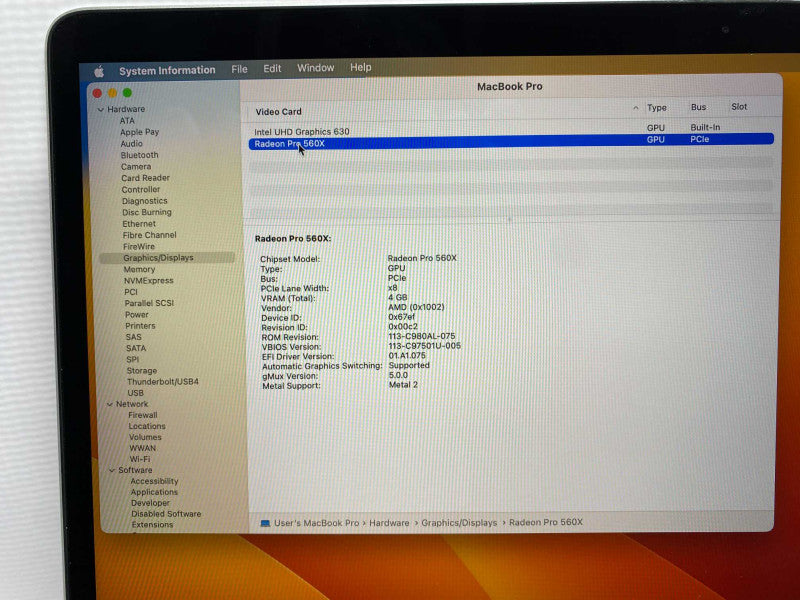The height and width of the screenshot is (600, 800).
Task: Select NVMExpress in sidebar
Action: point(148,281)
